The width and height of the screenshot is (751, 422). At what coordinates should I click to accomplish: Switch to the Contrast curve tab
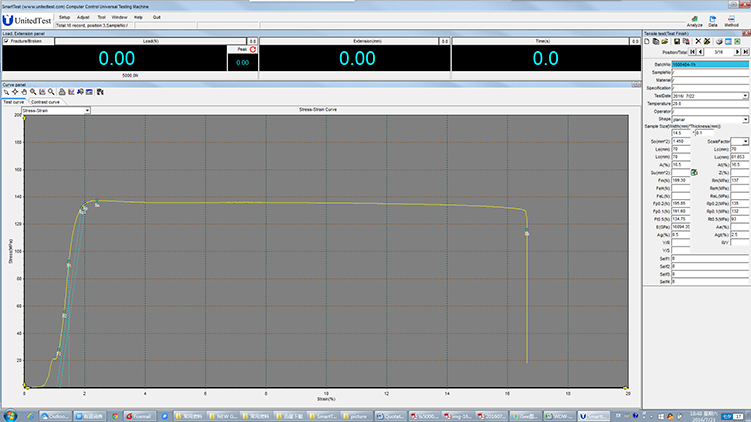click(x=45, y=102)
